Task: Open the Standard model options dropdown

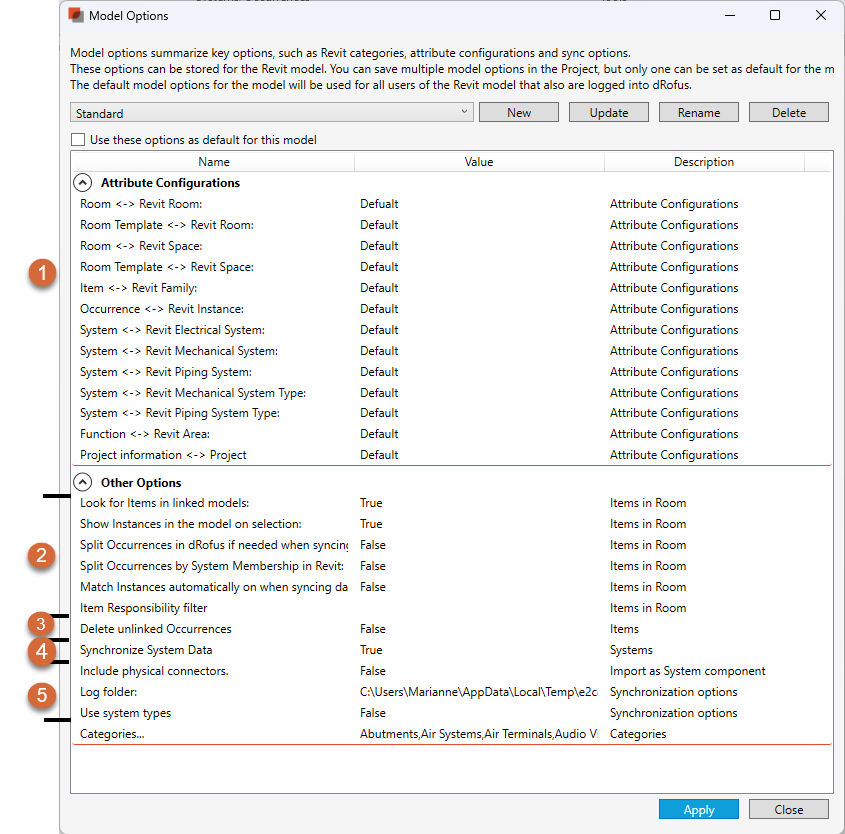Action: pos(272,113)
